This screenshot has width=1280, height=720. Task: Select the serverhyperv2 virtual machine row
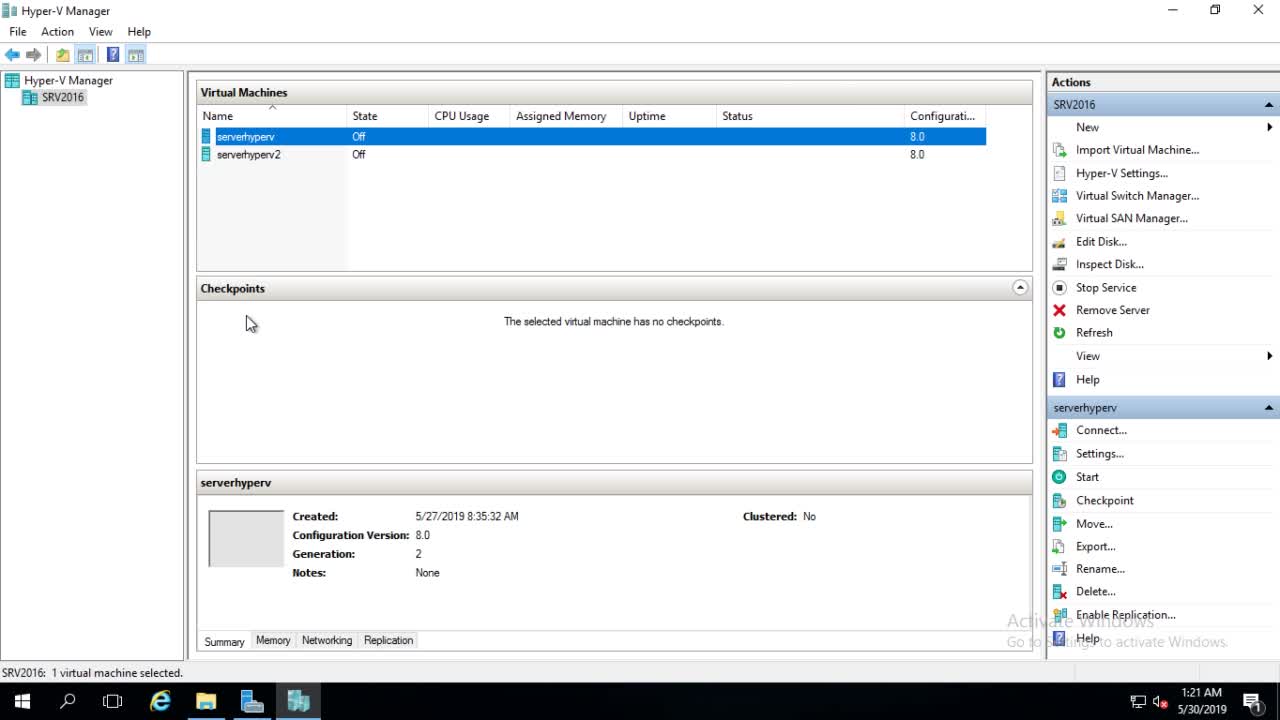[592, 154]
